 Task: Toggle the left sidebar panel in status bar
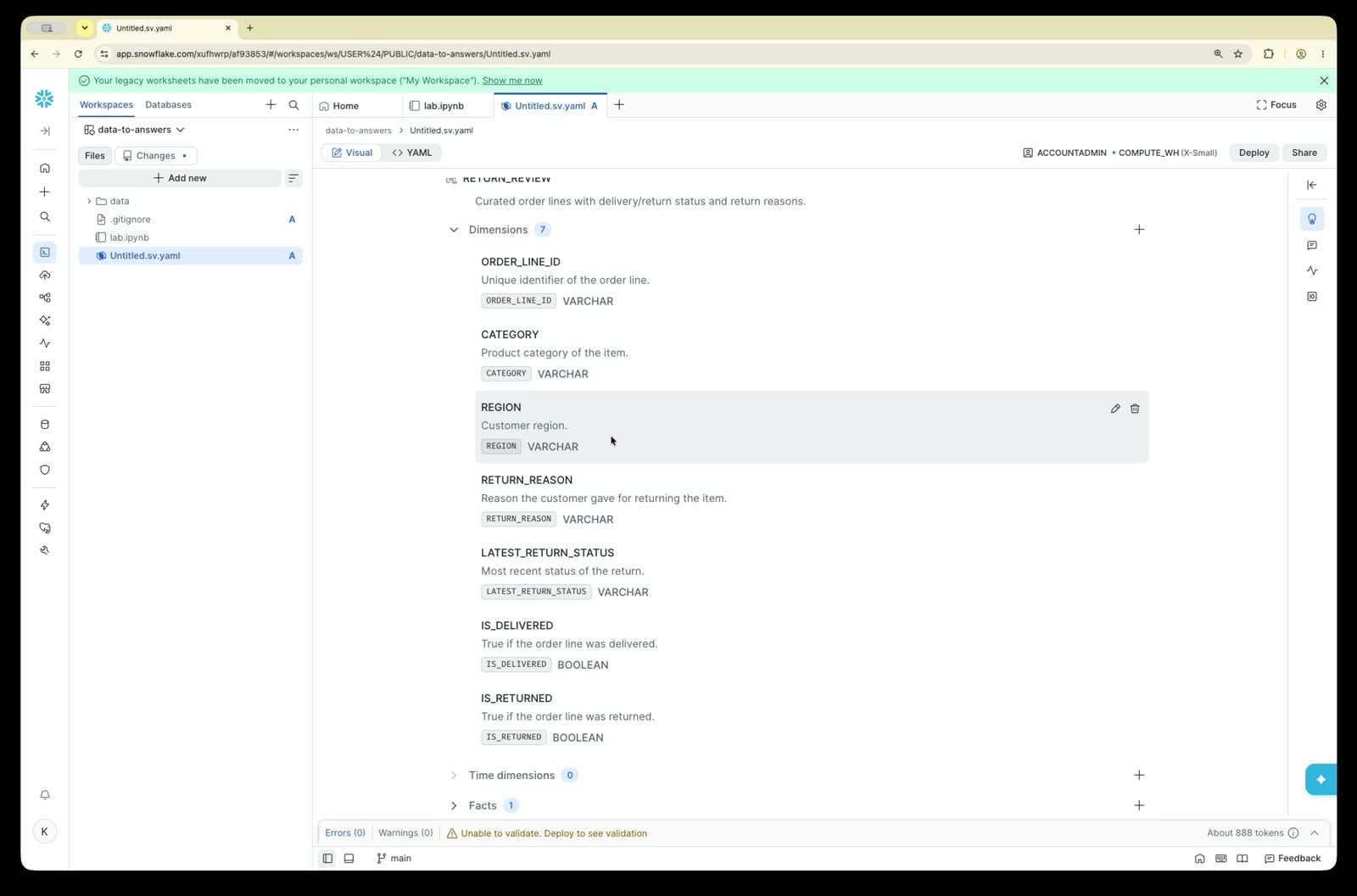[x=327, y=858]
